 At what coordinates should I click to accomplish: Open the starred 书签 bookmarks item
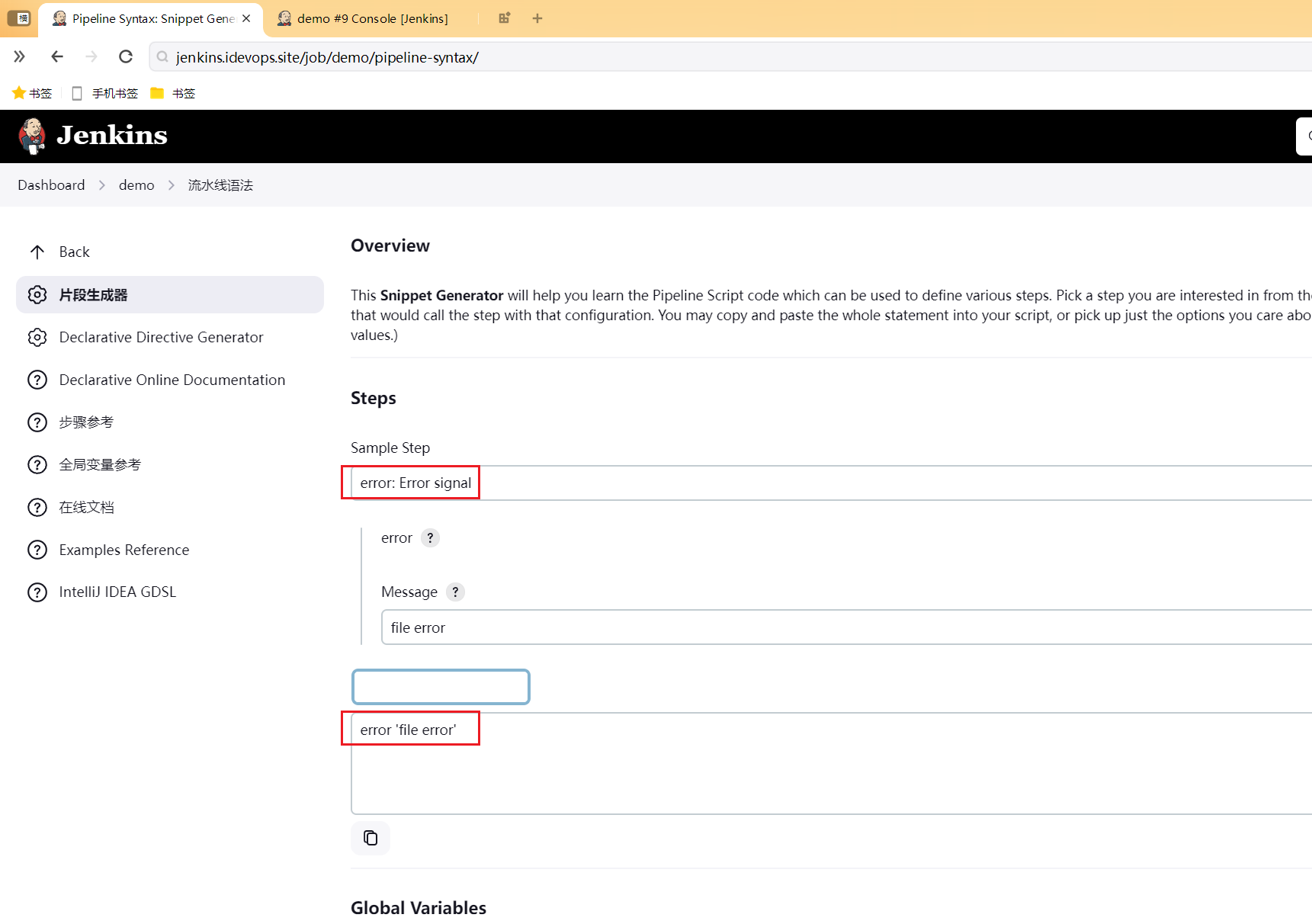(x=32, y=93)
